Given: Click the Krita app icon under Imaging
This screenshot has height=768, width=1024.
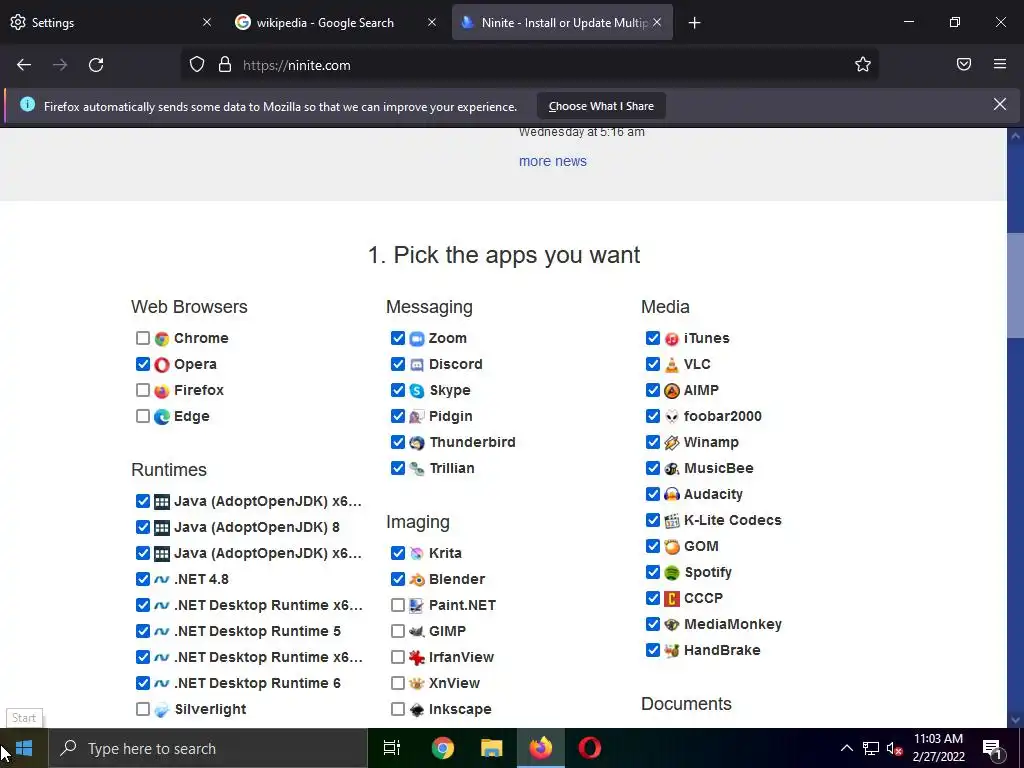Looking at the screenshot, I should coord(417,553).
